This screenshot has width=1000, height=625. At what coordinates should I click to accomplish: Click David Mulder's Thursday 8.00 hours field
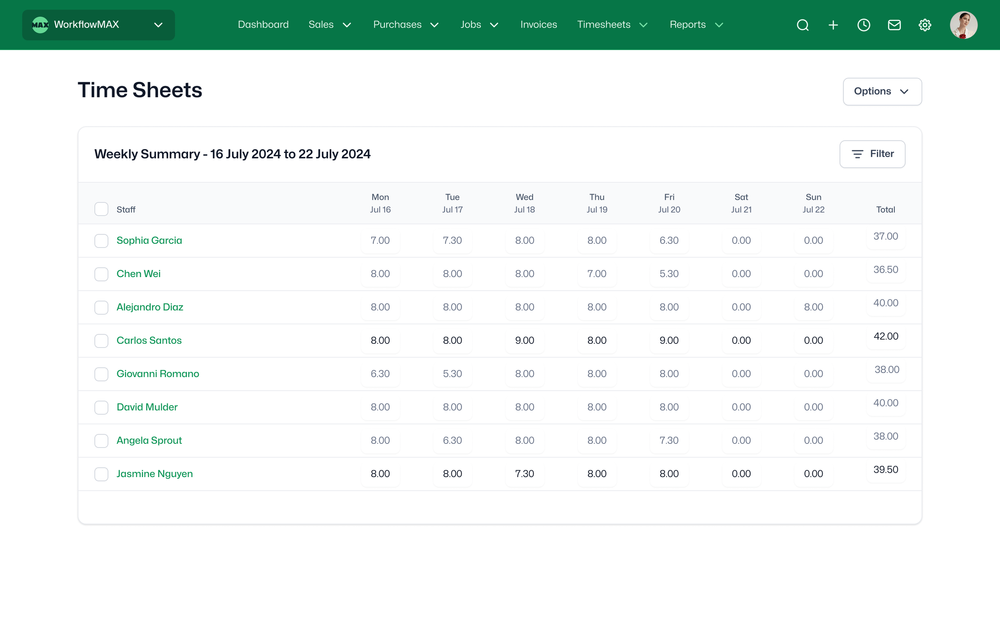click(x=597, y=408)
